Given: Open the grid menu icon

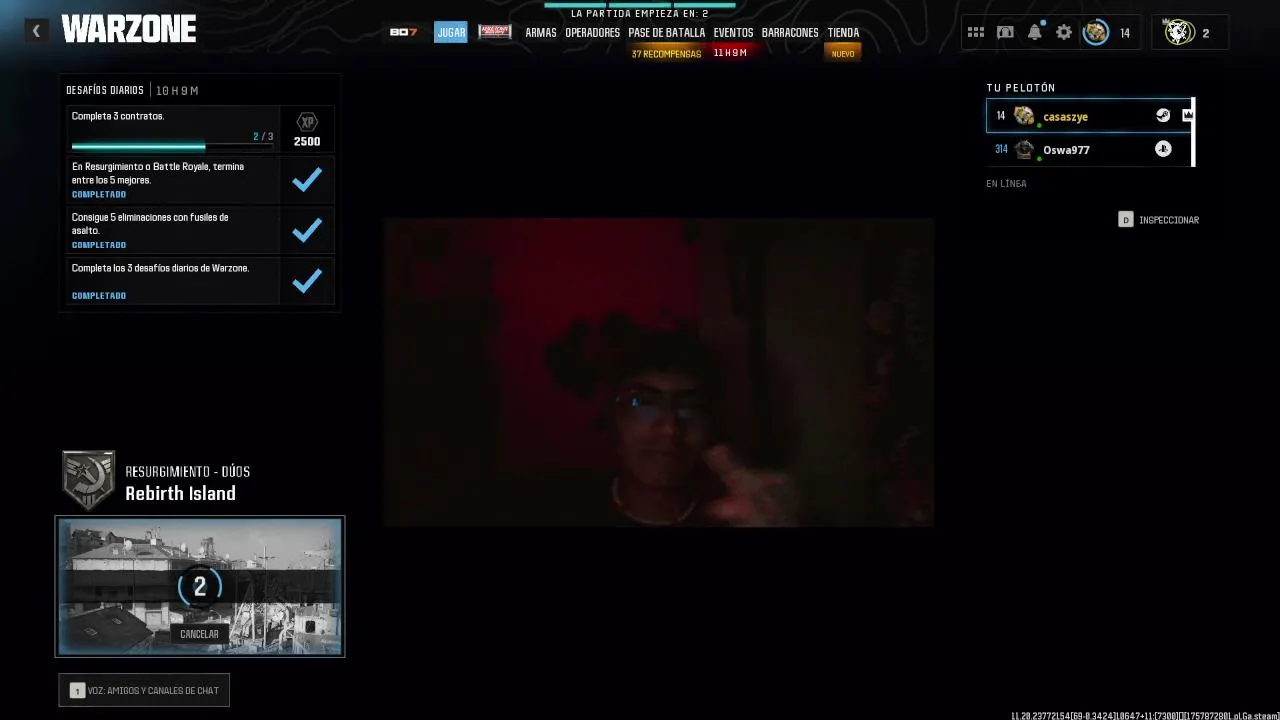Looking at the screenshot, I should pyautogui.click(x=976, y=32).
